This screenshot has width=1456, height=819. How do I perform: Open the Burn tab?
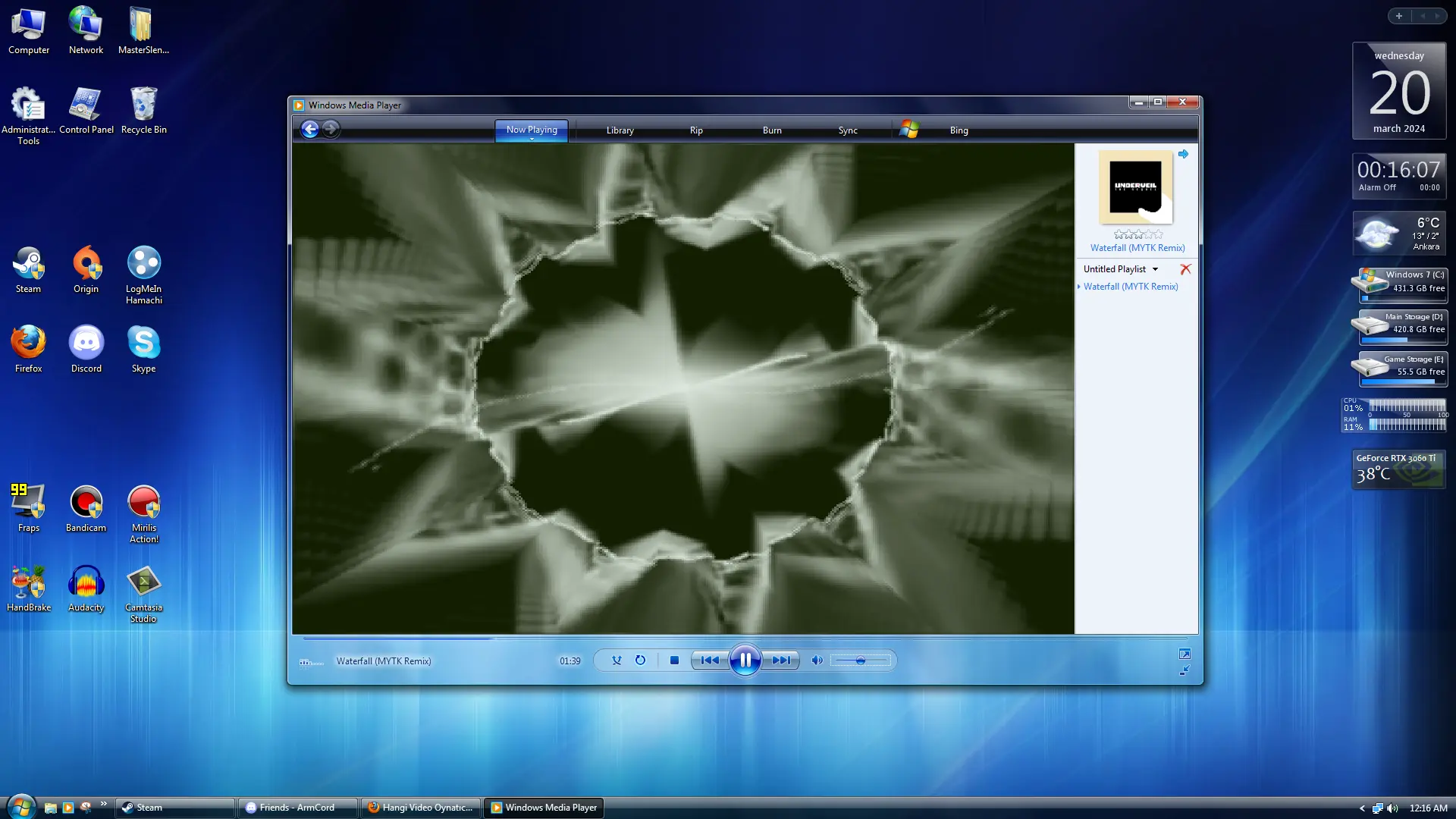pyautogui.click(x=772, y=130)
